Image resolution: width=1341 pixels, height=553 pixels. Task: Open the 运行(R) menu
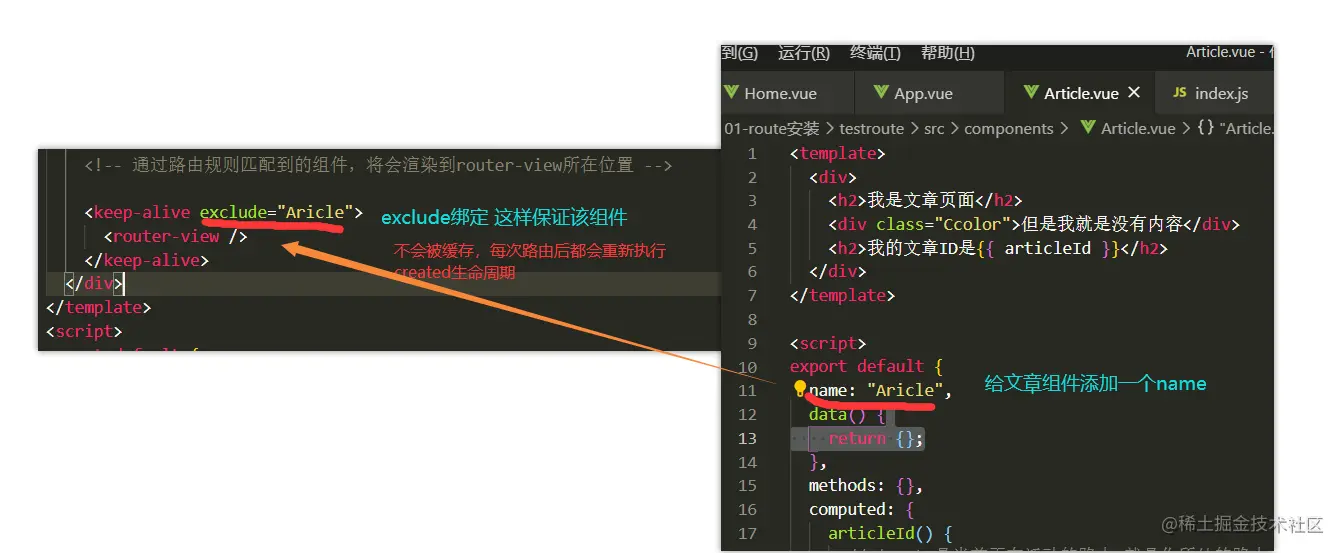click(804, 53)
